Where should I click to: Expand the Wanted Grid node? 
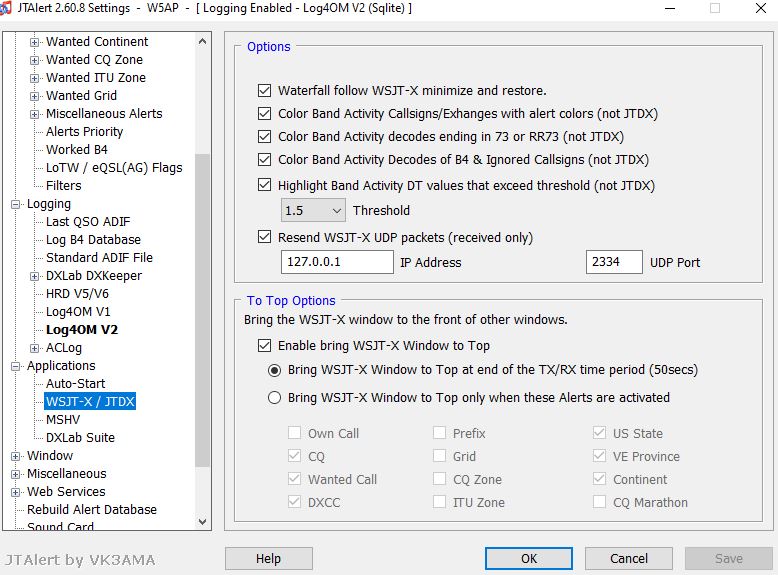[x=34, y=96]
